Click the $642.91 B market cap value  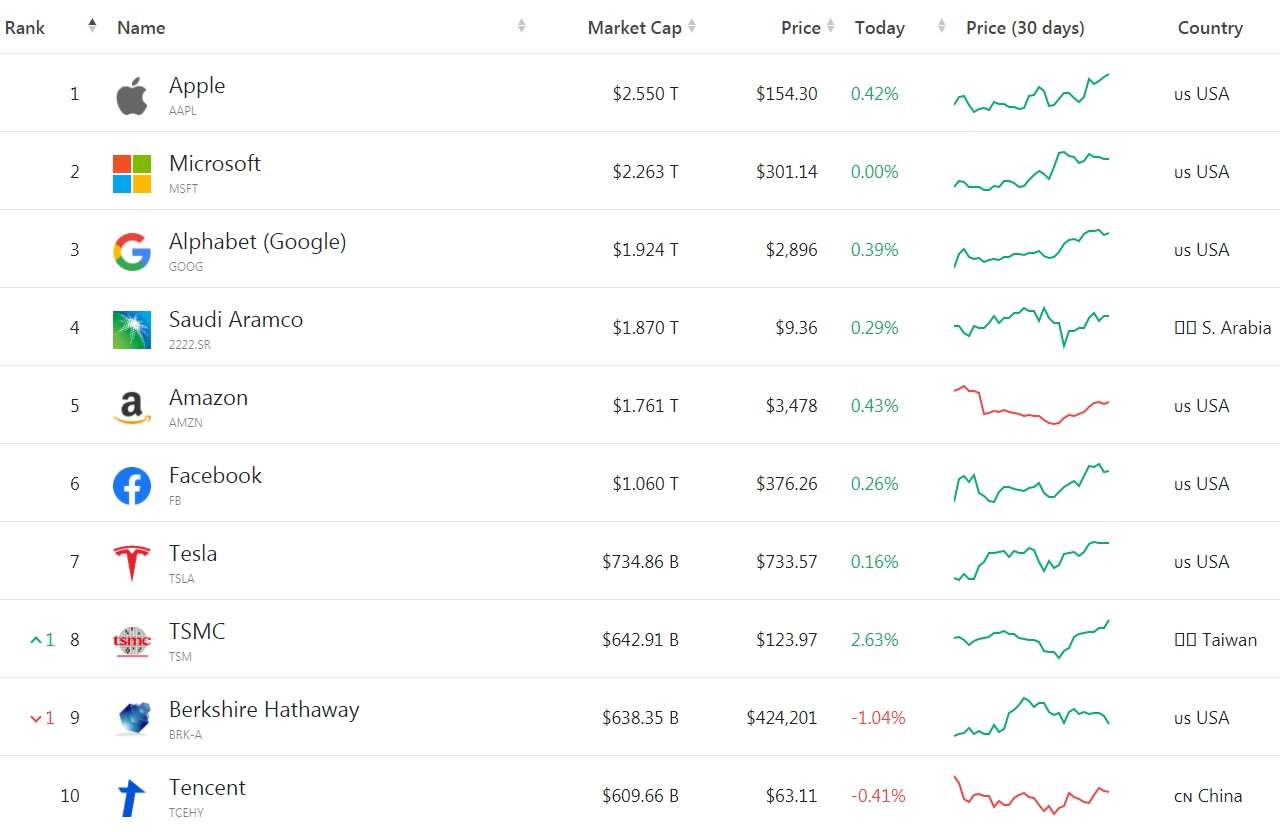640,640
